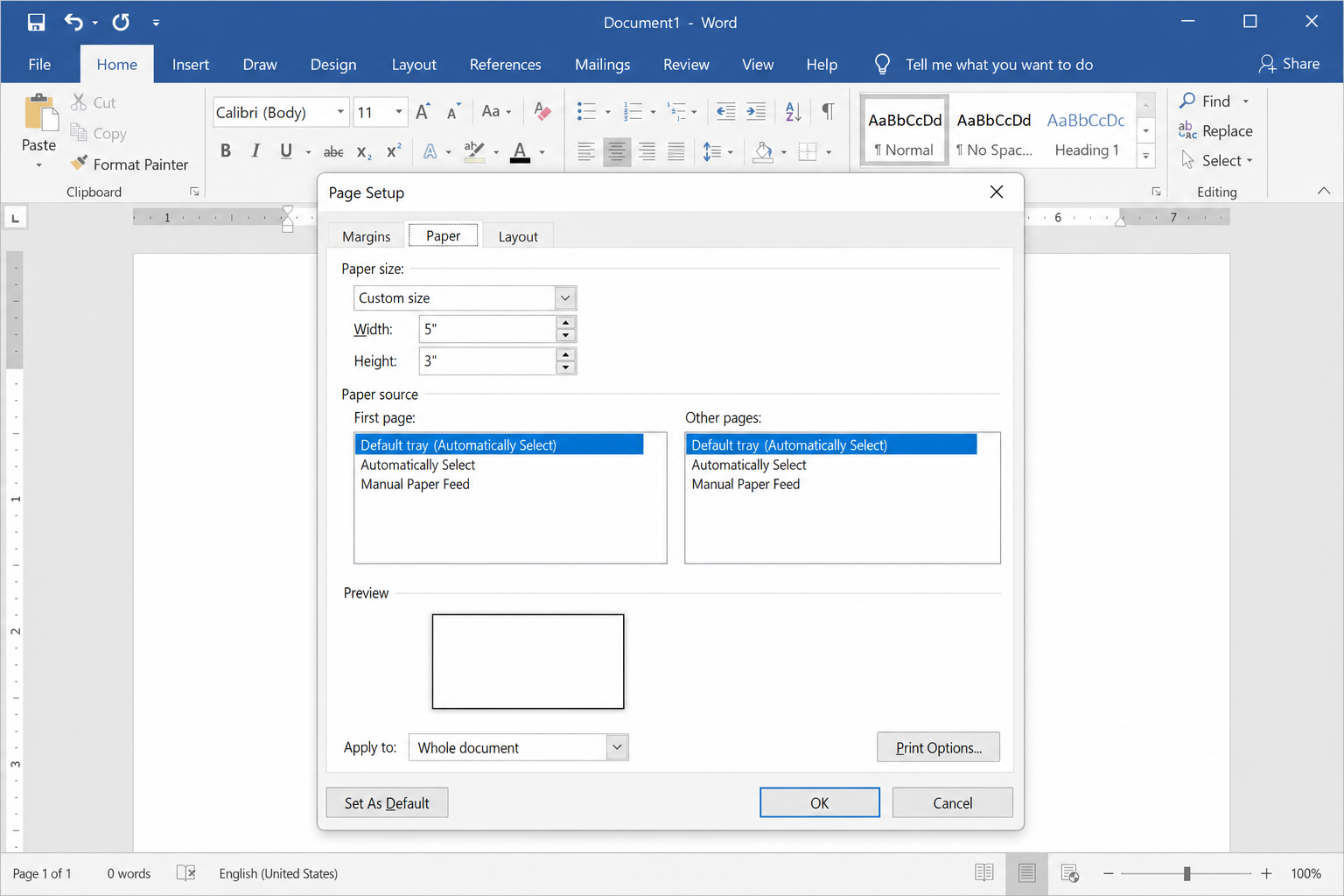Viewport: 1344px width, 896px height.
Task: Increase the paper Height with up arrow
Action: 566,354
